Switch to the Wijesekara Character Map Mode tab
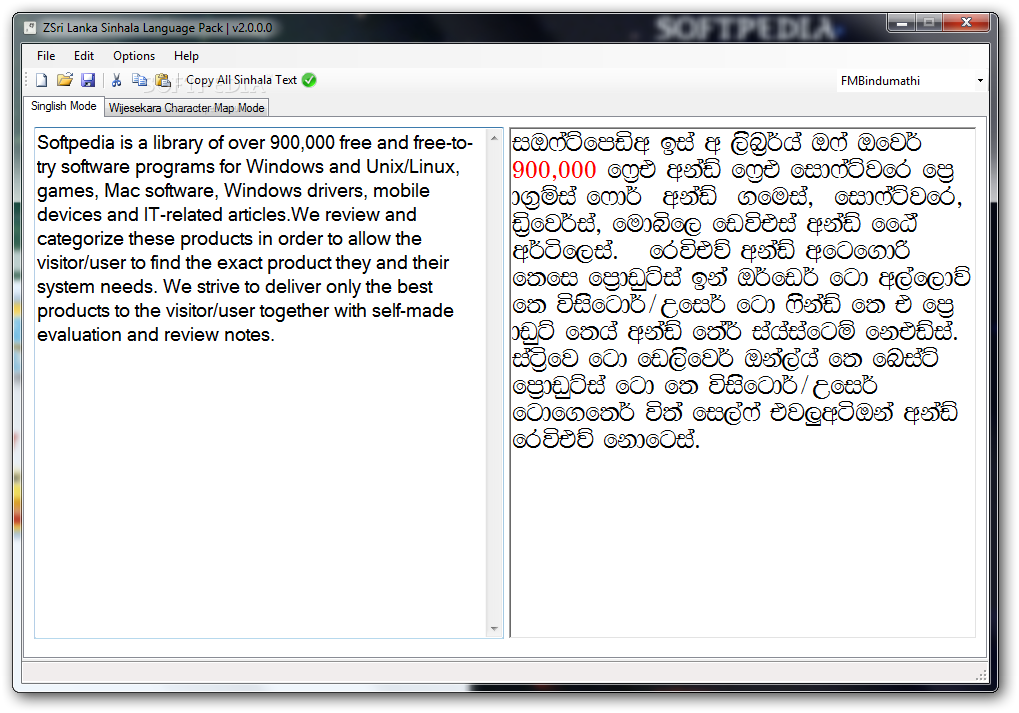The width and height of the screenshot is (1019, 713). 187,108
